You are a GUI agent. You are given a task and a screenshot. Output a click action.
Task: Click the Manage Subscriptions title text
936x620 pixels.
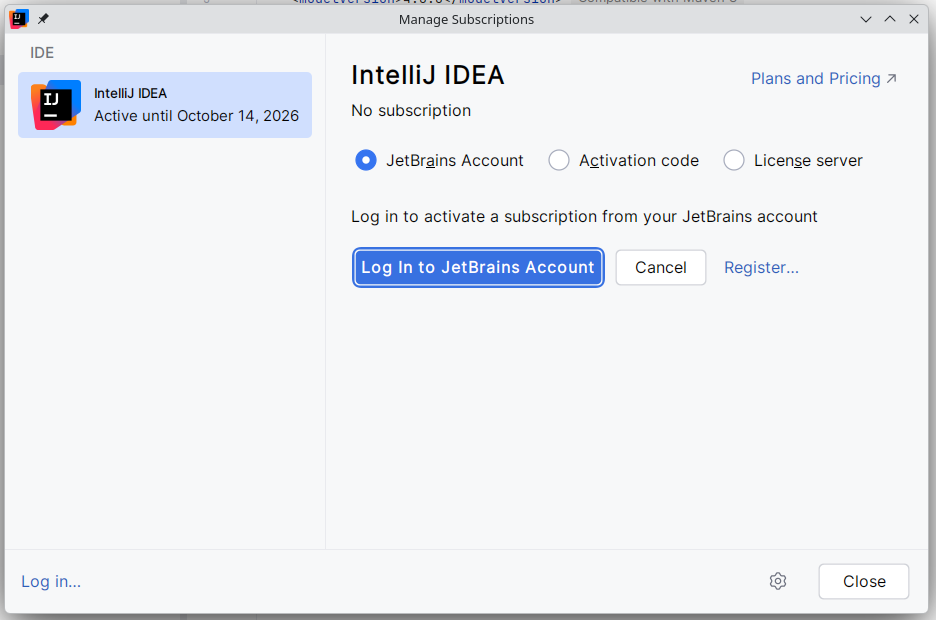(466, 19)
